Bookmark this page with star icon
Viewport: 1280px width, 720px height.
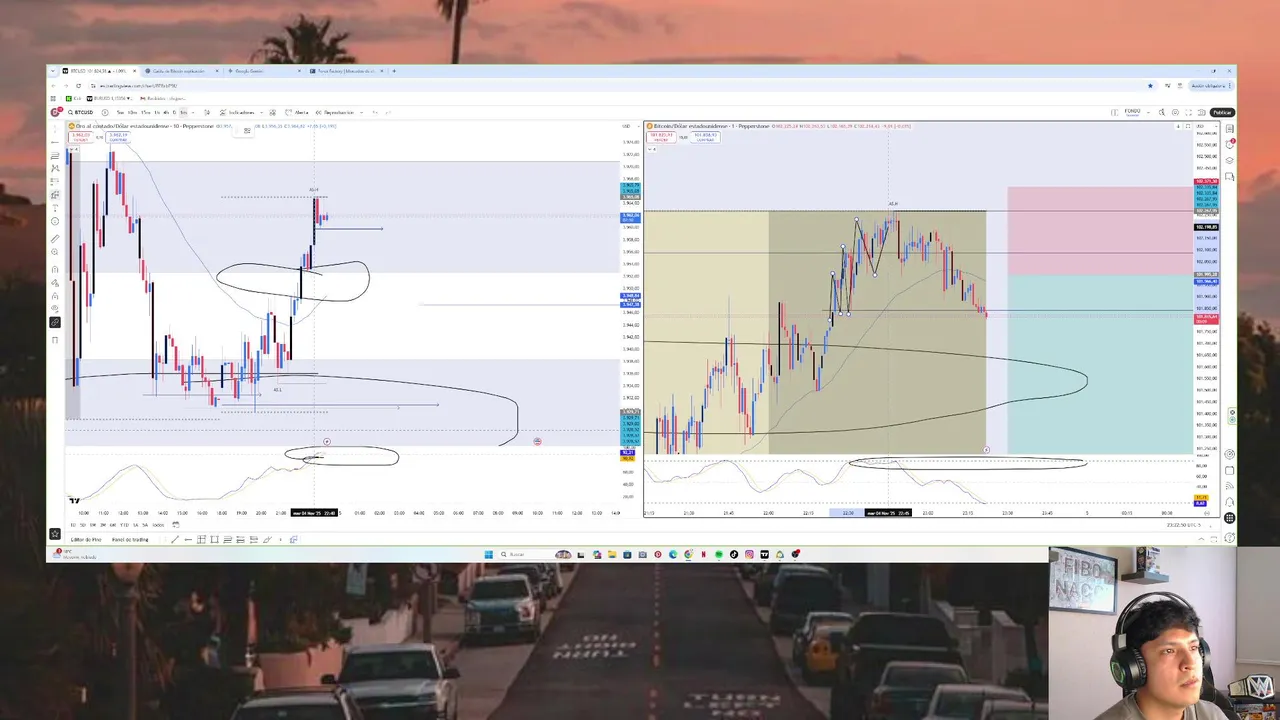point(1150,86)
